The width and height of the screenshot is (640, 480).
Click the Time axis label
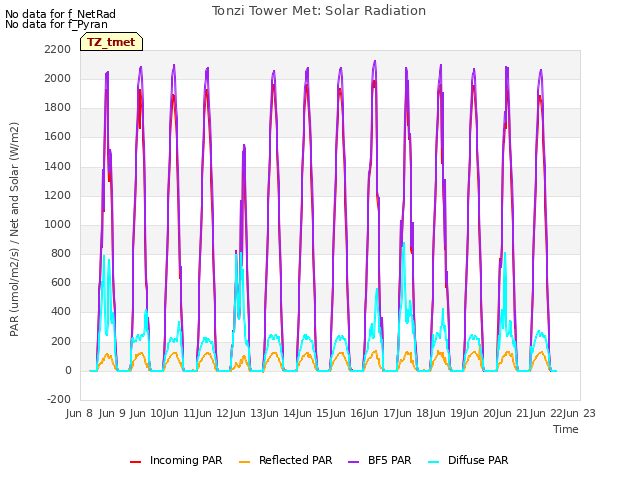[x=566, y=429]
